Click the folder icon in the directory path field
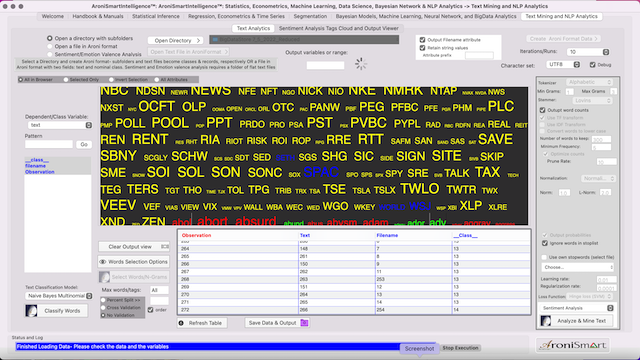This screenshot has width=640, height=360. point(215,40)
